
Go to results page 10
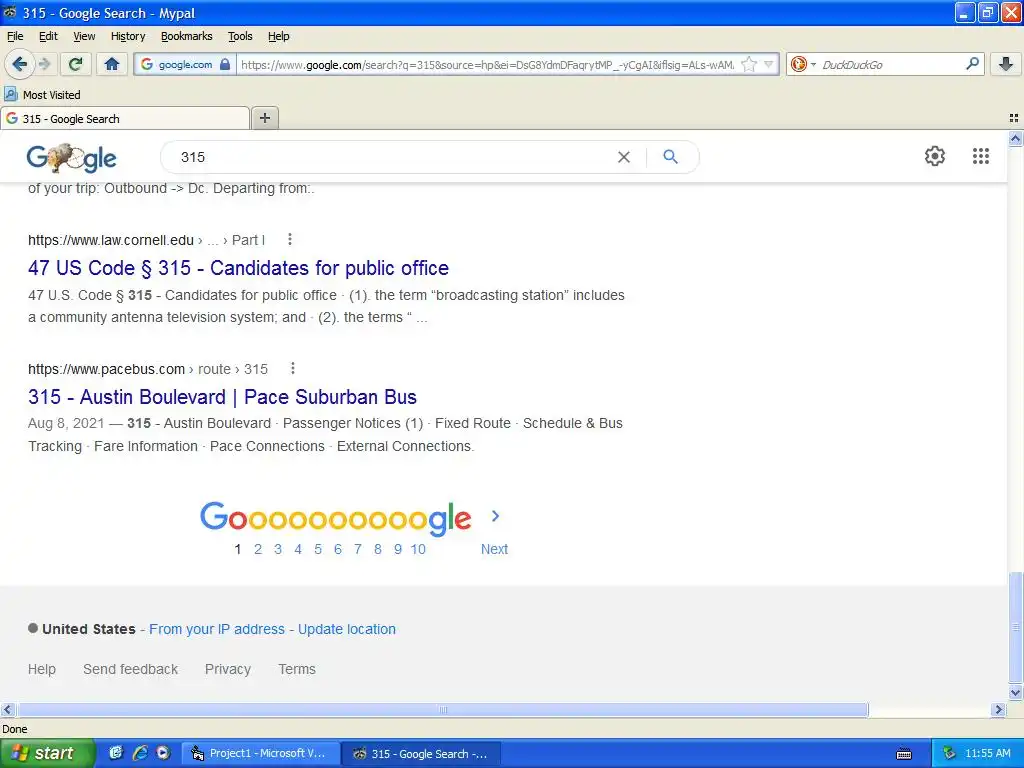pos(418,549)
